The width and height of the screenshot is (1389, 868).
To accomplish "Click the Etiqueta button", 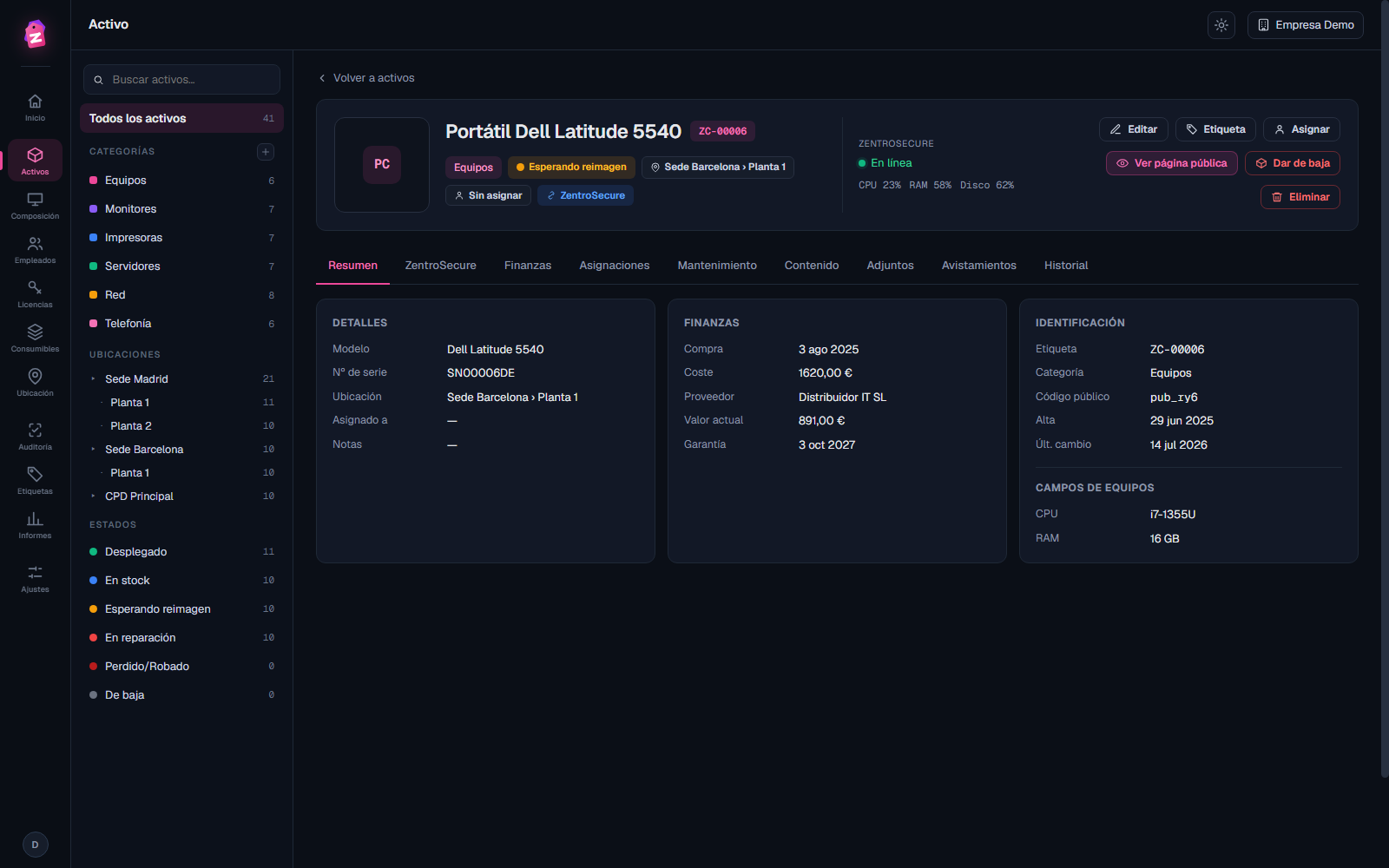I will click(1215, 129).
